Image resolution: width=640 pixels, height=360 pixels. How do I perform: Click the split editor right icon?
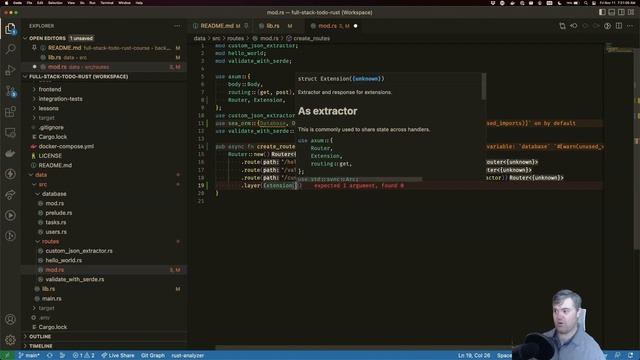(619, 26)
